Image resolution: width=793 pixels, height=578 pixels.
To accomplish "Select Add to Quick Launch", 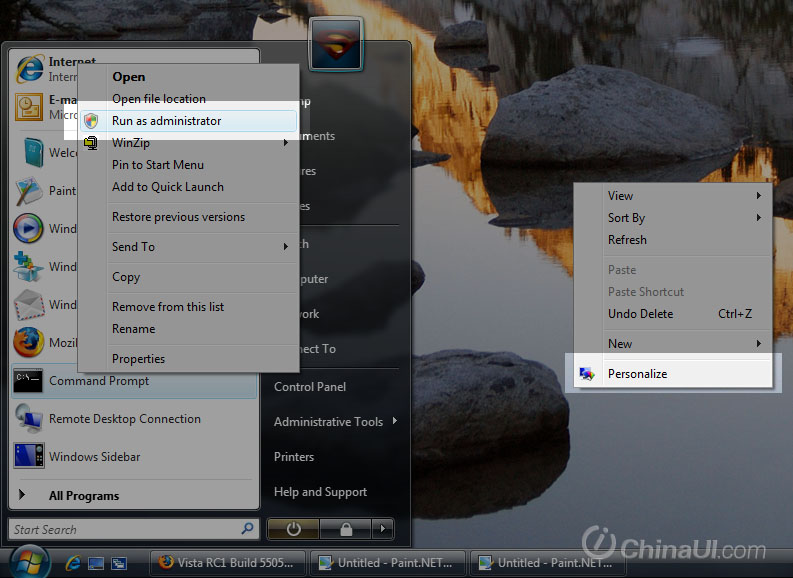I will [x=188, y=187].
